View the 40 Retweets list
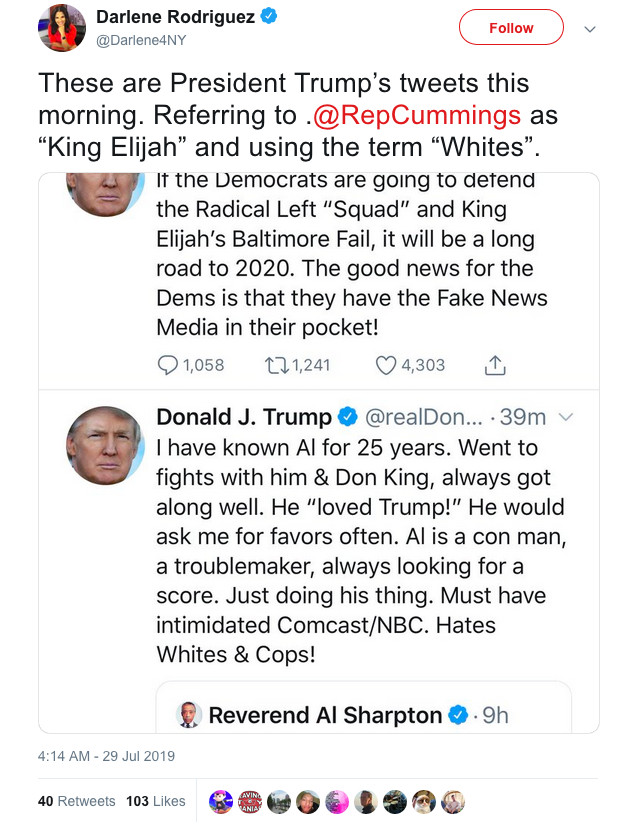This screenshot has height=822, width=636. point(76,801)
